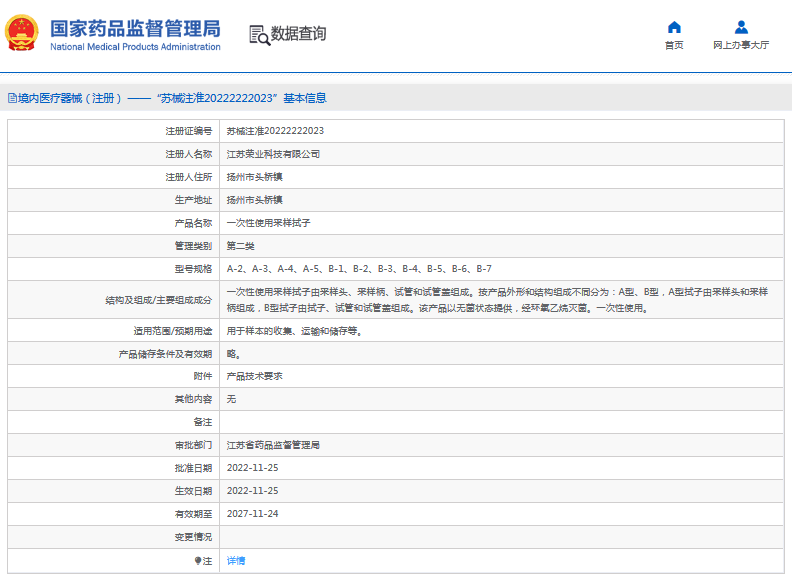Click 2022-11-25 in 生效日期 row
The image size is (792, 577).
(x=253, y=491)
